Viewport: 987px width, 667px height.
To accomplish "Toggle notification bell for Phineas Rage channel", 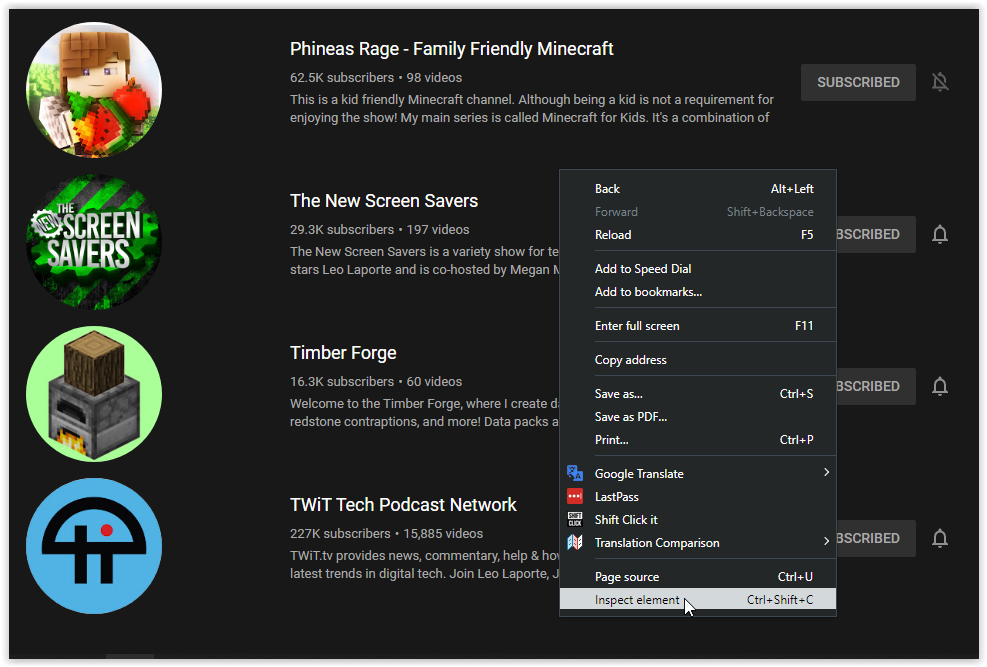I will coord(940,82).
